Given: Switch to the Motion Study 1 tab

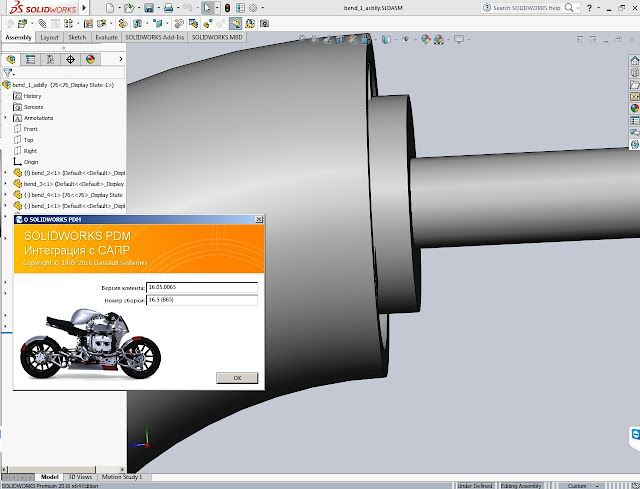Looking at the screenshot, I should coord(122,477).
